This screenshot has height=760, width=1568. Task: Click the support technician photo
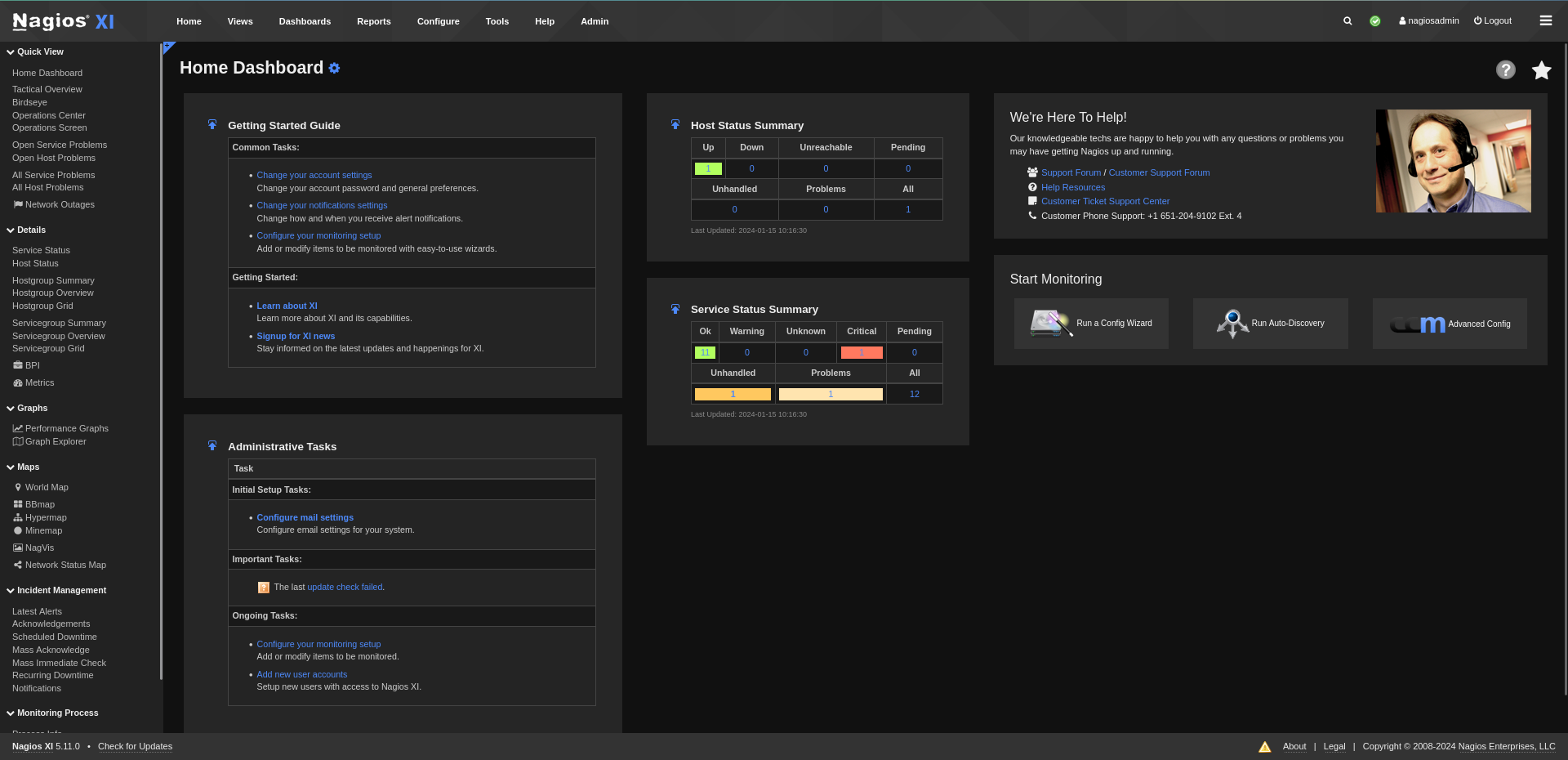click(x=1454, y=161)
